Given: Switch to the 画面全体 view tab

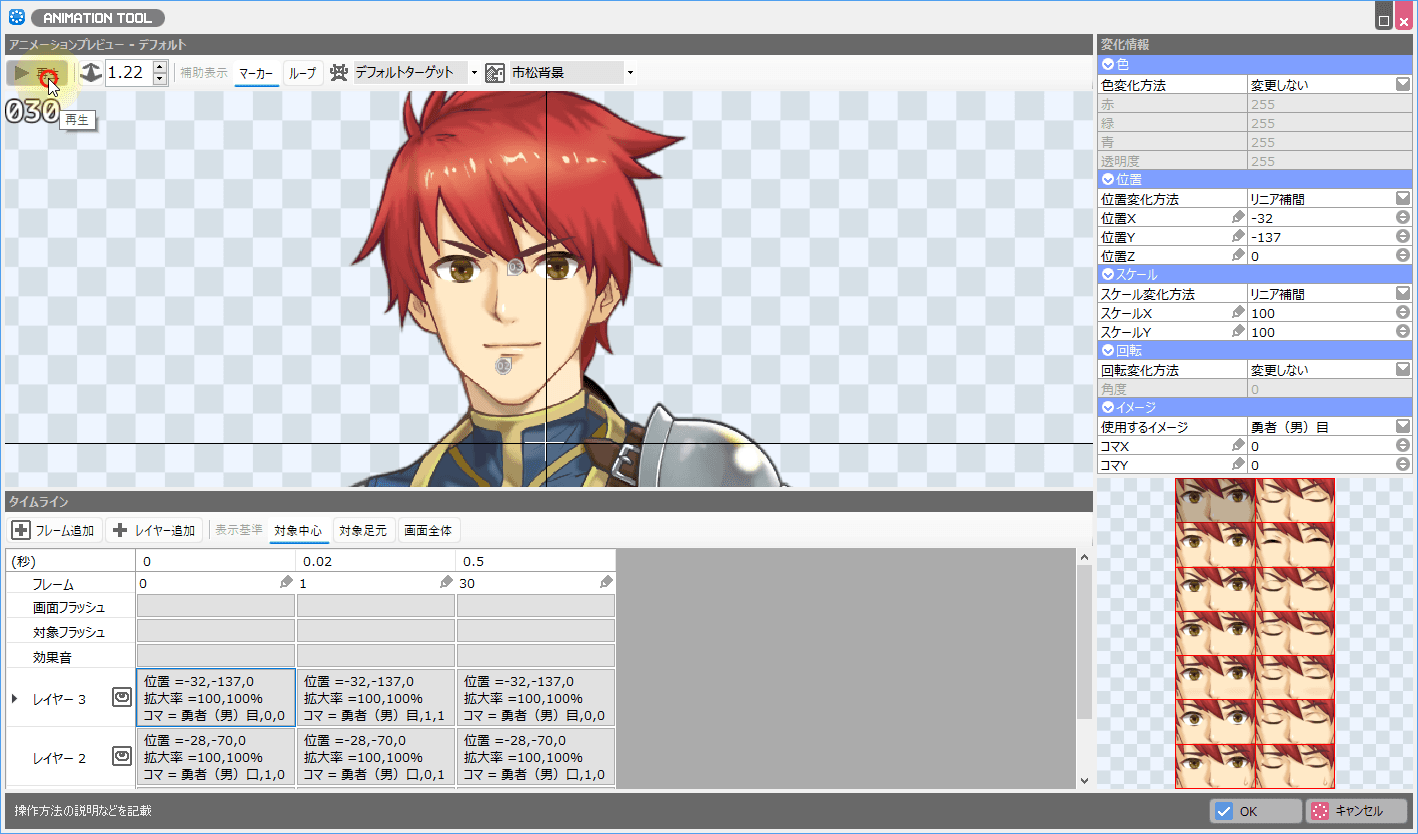Looking at the screenshot, I should pos(429,530).
